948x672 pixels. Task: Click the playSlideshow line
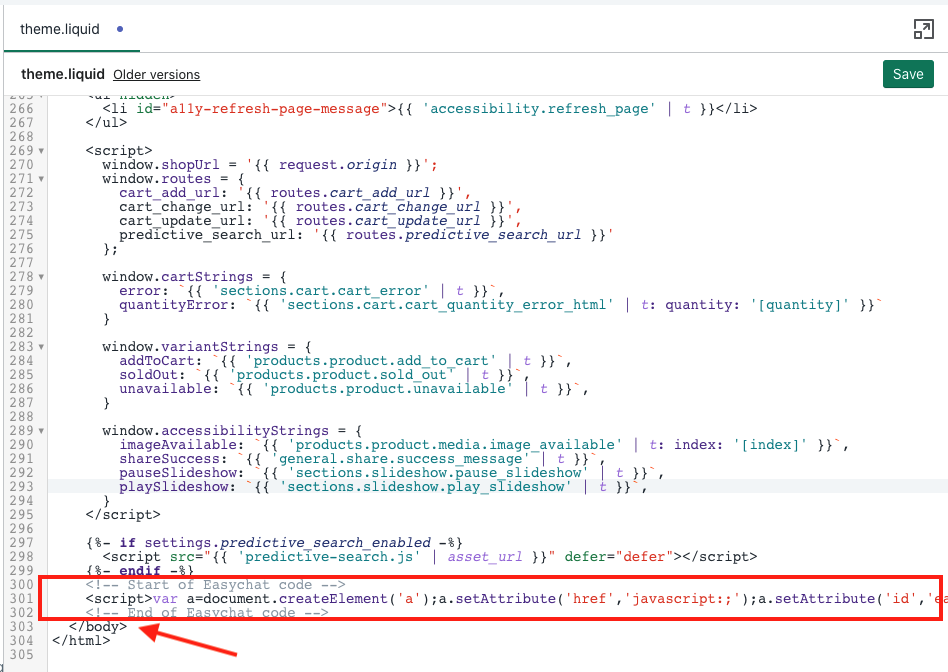383,487
